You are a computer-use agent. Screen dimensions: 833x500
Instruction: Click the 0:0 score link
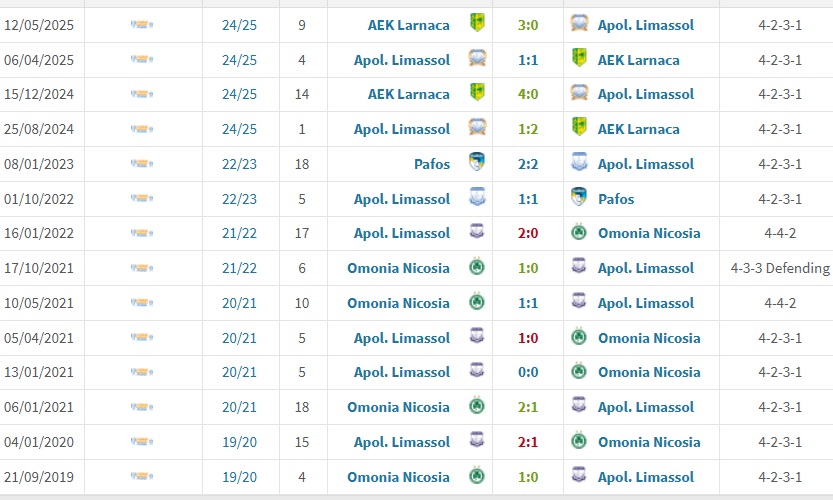(x=526, y=372)
